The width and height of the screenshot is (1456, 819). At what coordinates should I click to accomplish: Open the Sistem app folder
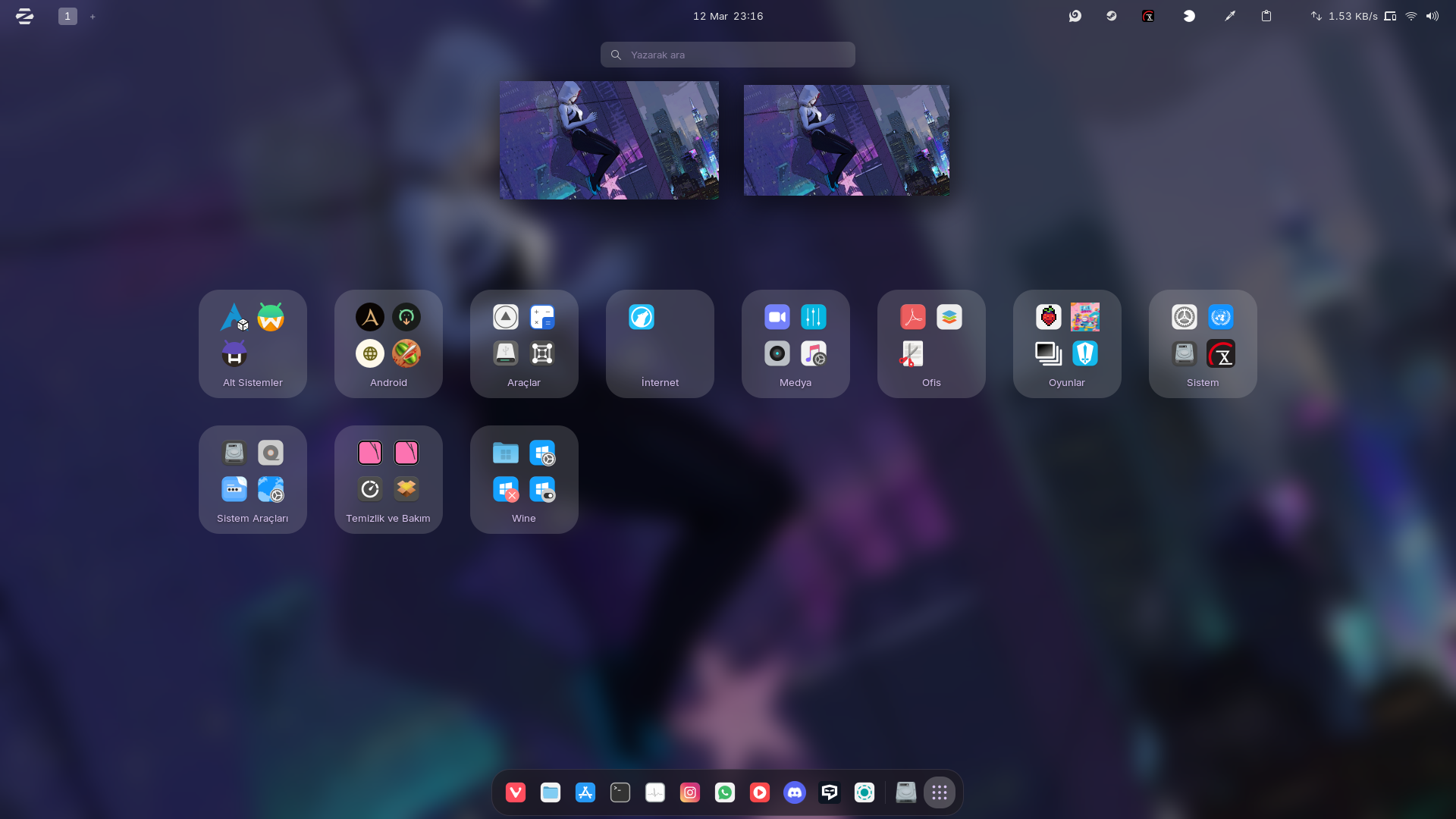coord(1203,344)
